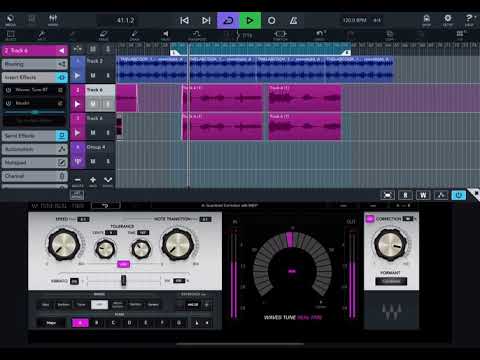
Task: Start playback with the green play button
Action: [250, 21]
